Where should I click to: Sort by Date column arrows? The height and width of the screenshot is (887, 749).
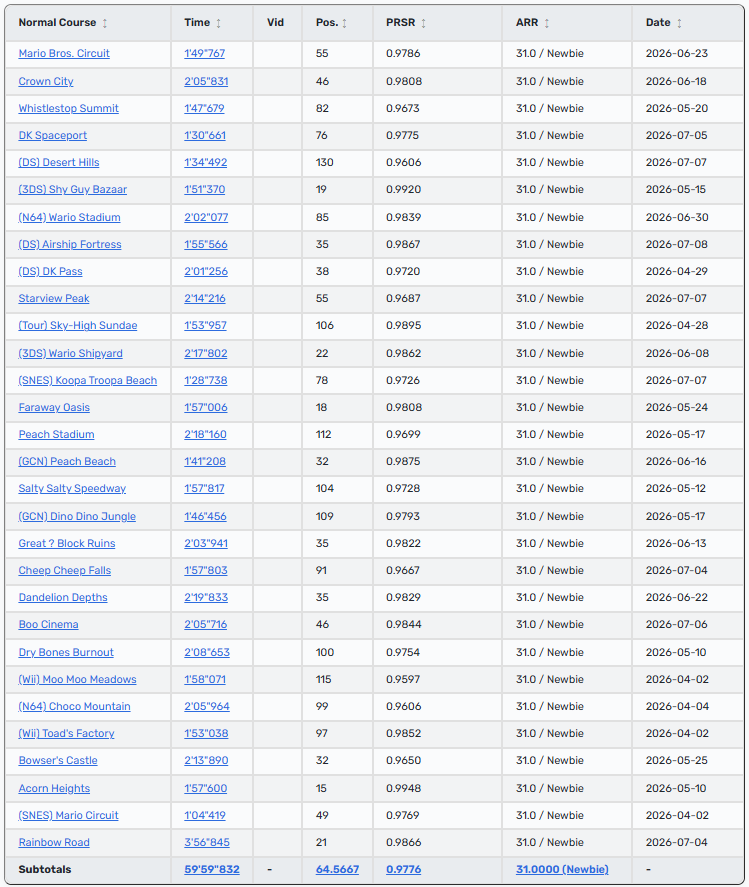click(679, 23)
